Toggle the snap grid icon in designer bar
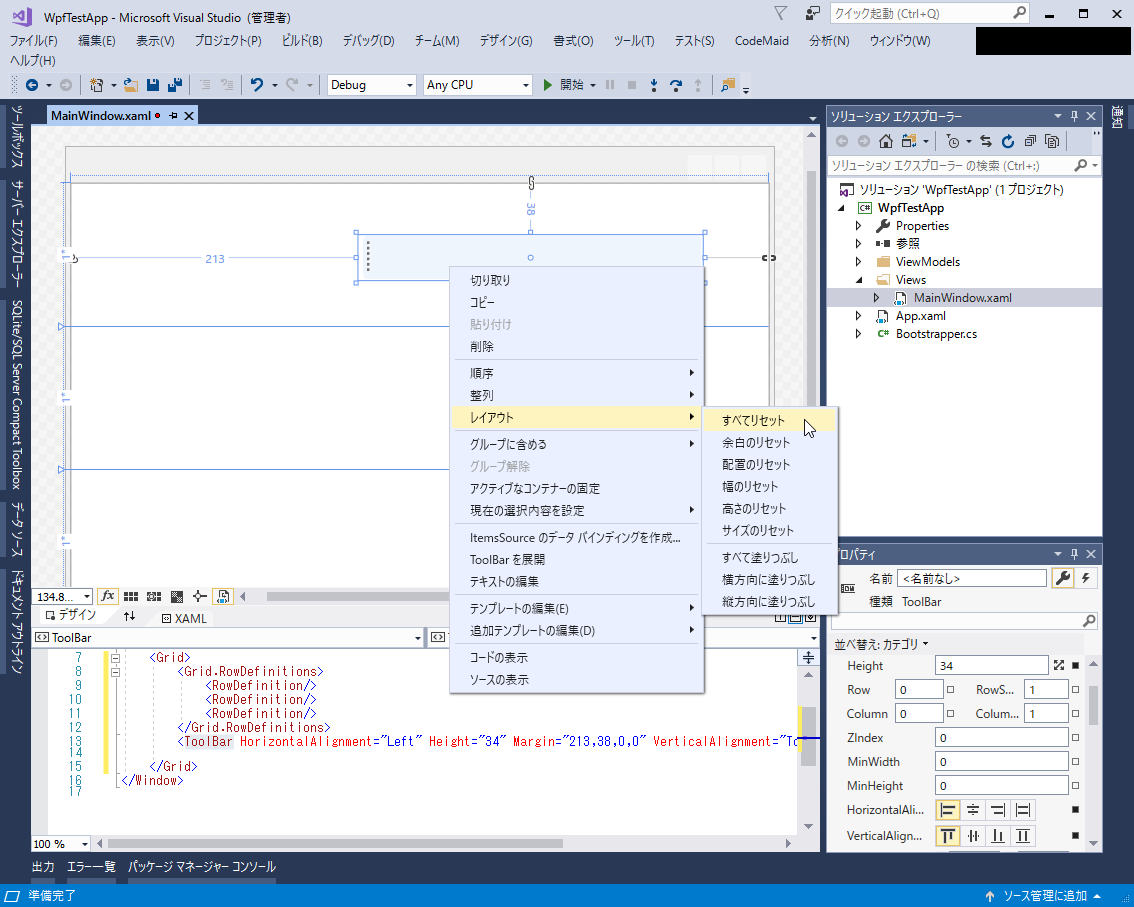Screen dimensions: 1134x907 point(131,597)
